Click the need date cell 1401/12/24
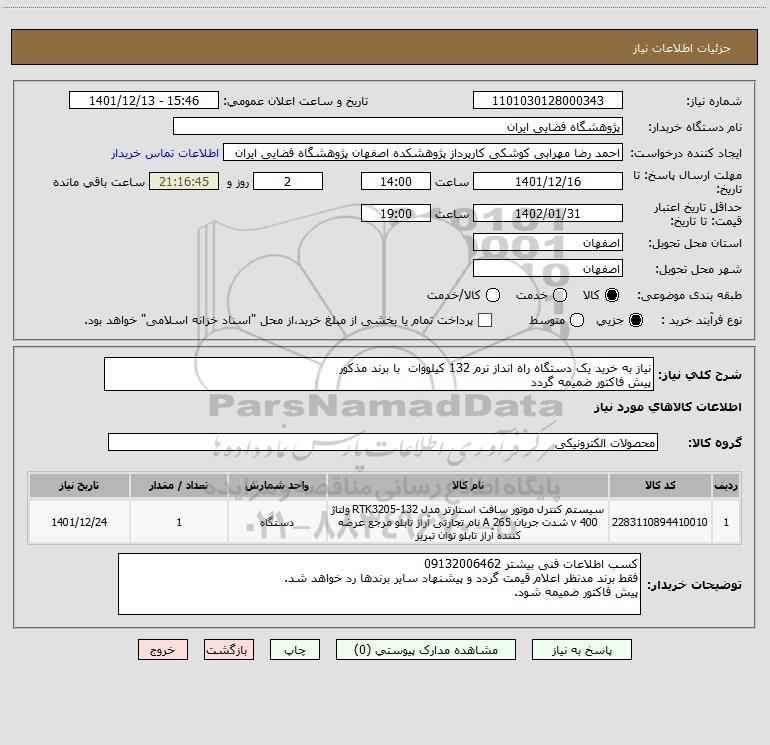The height and width of the screenshot is (745, 770). click(79, 522)
